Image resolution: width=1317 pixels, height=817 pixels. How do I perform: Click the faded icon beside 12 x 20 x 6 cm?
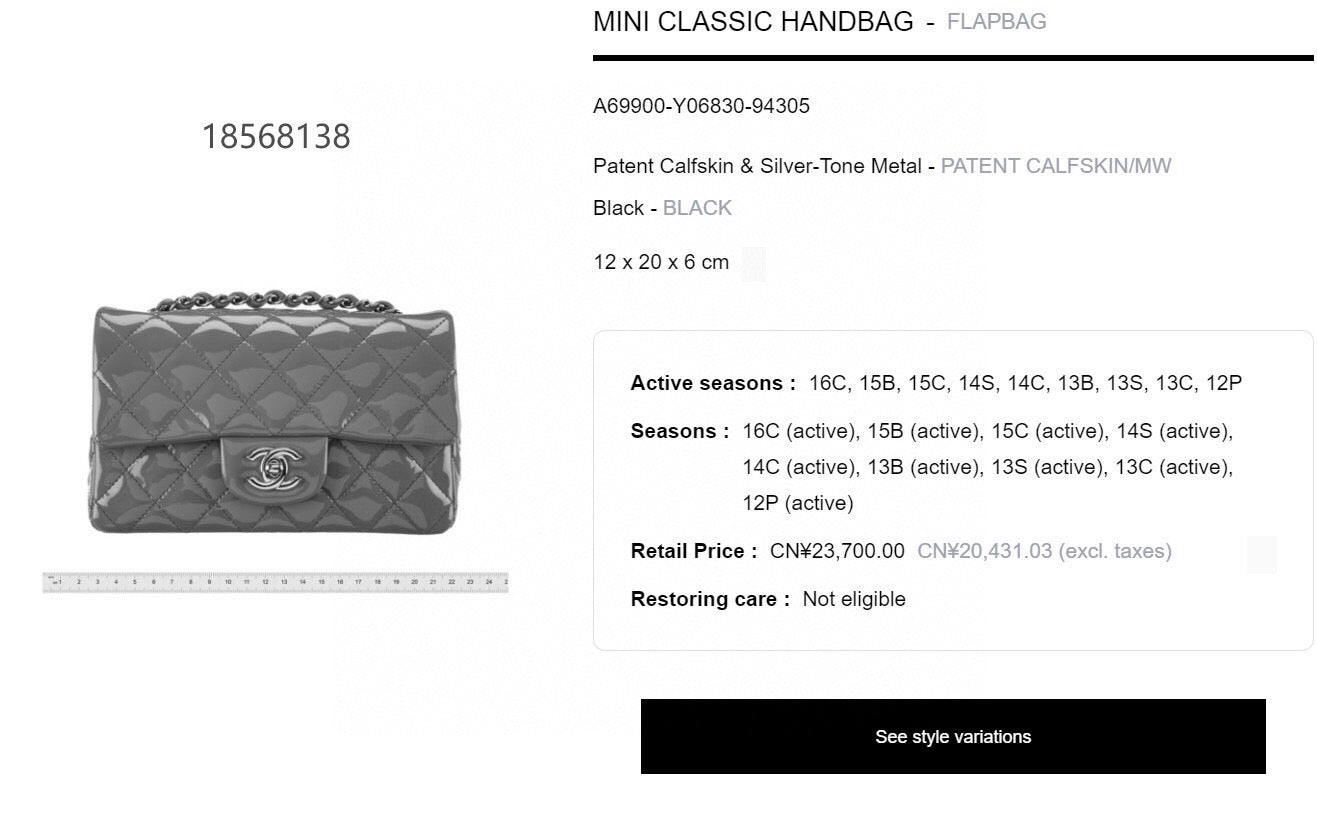pyautogui.click(x=754, y=264)
